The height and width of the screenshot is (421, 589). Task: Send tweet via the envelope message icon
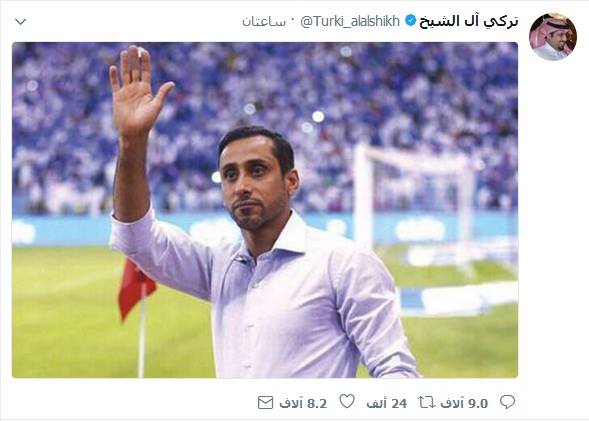(265, 403)
